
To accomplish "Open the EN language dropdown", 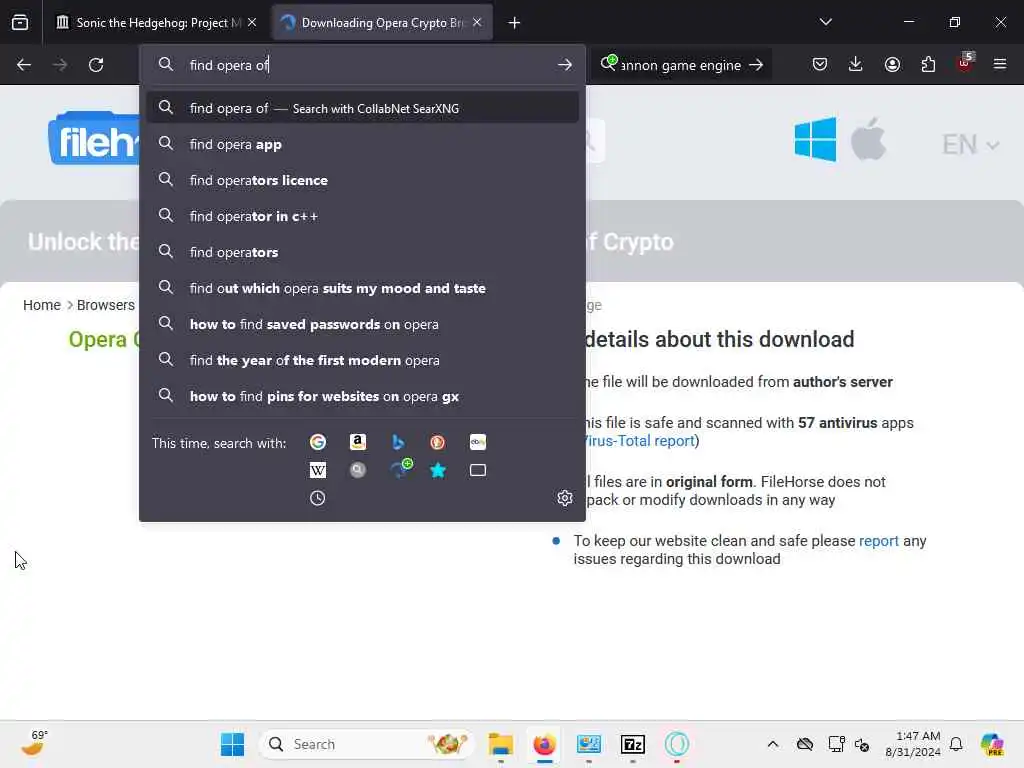I will (x=970, y=144).
